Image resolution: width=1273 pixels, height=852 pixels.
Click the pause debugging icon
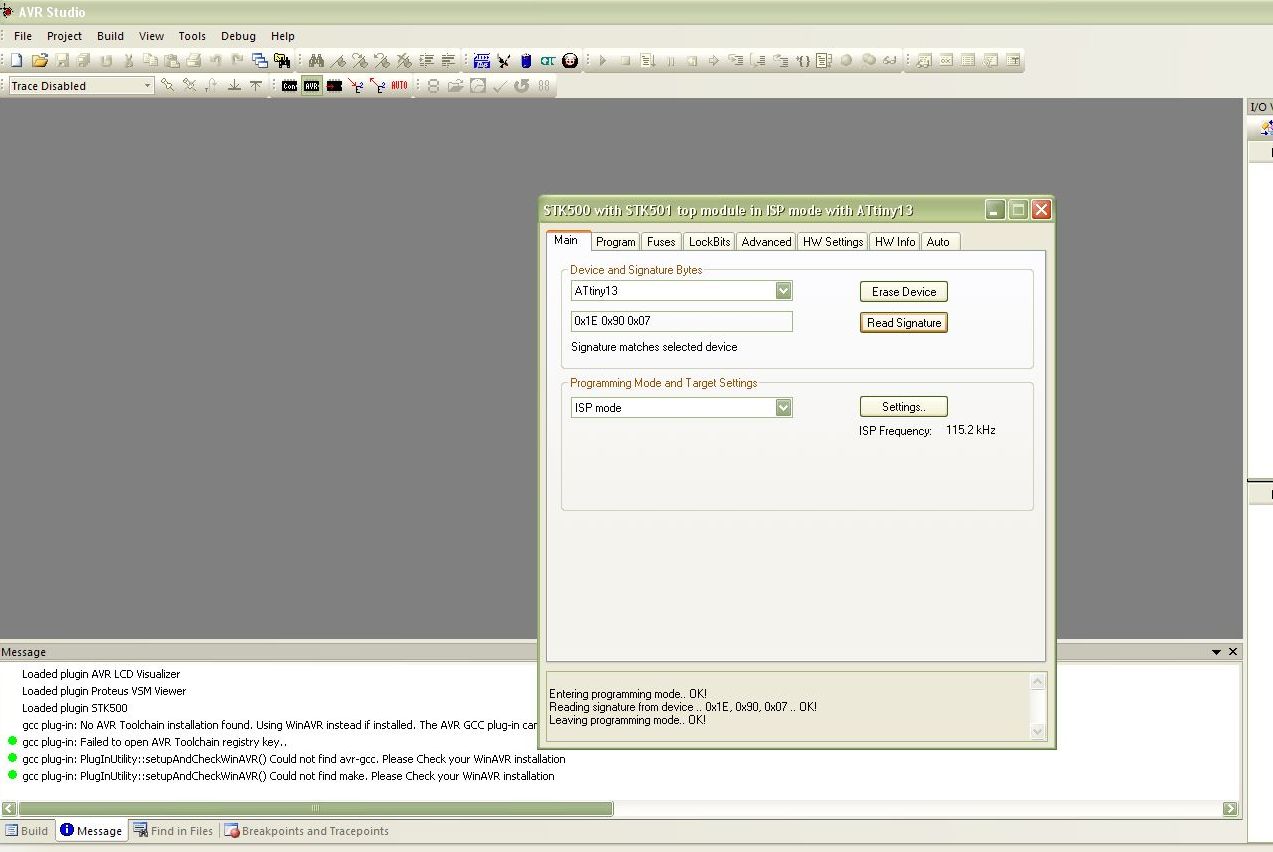(670, 60)
